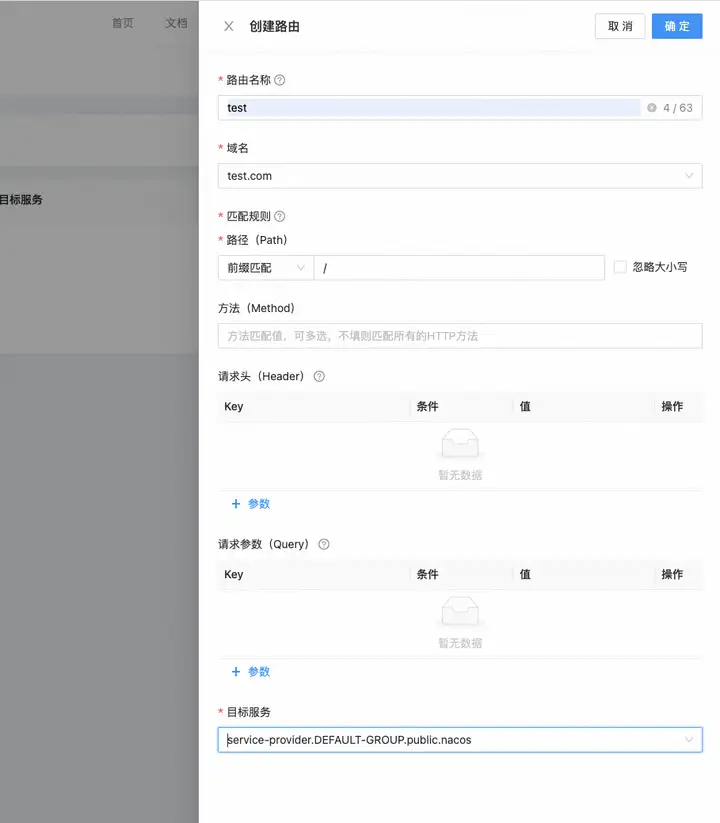Show help tooltip next to 匹配规则
Screen dimensions: 720x823
[x=280, y=216]
